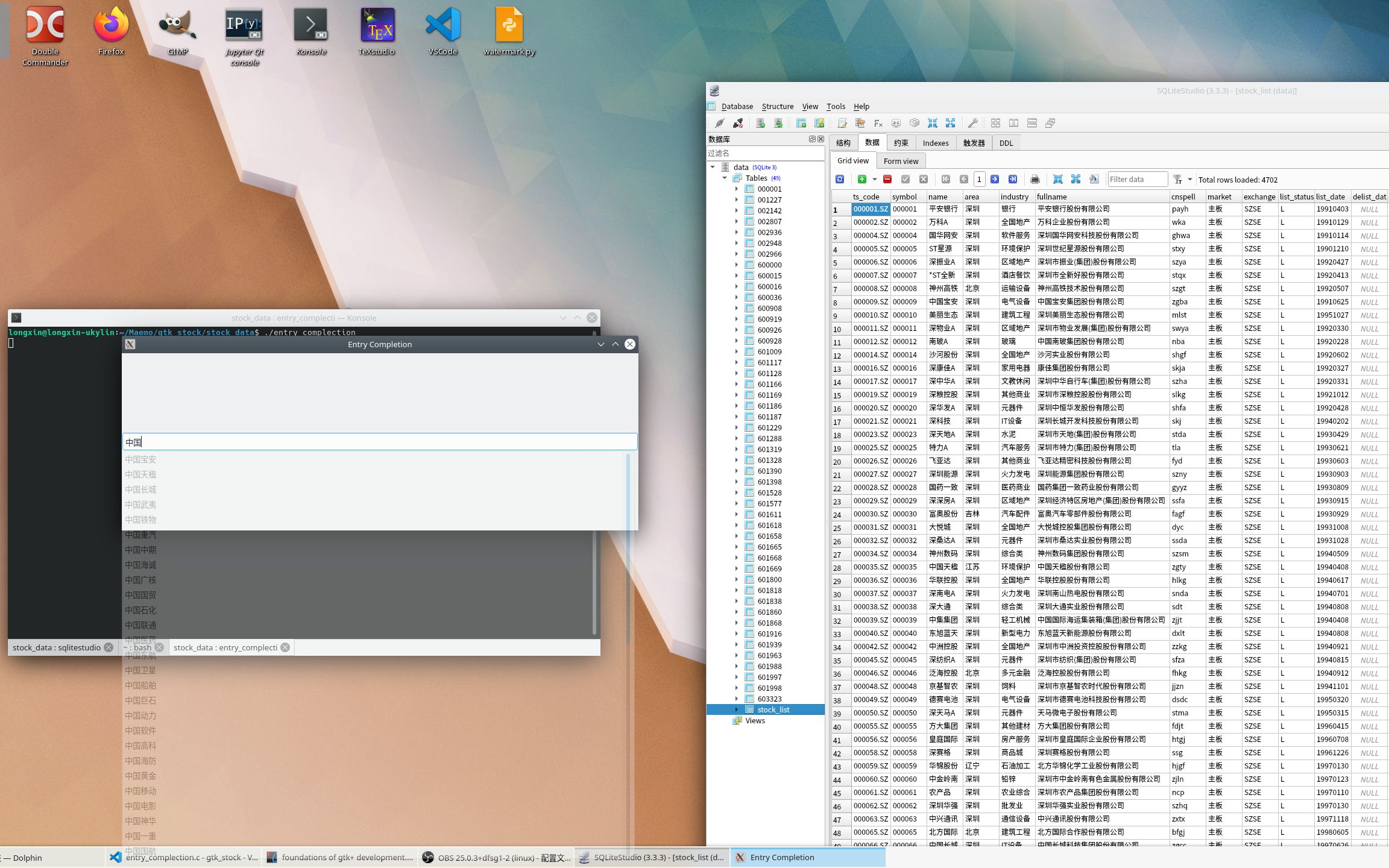Click the wrench configuration icon

pos(972,123)
